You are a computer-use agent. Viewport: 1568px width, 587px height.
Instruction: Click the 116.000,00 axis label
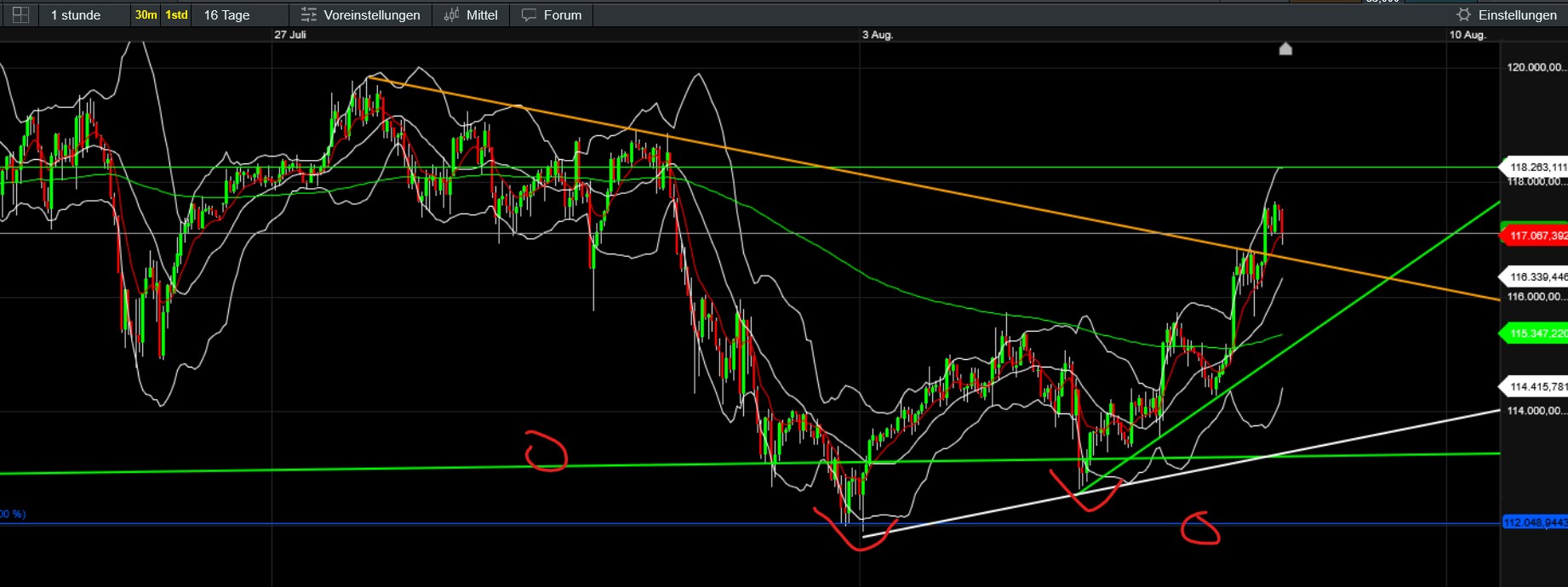(1536, 297)
